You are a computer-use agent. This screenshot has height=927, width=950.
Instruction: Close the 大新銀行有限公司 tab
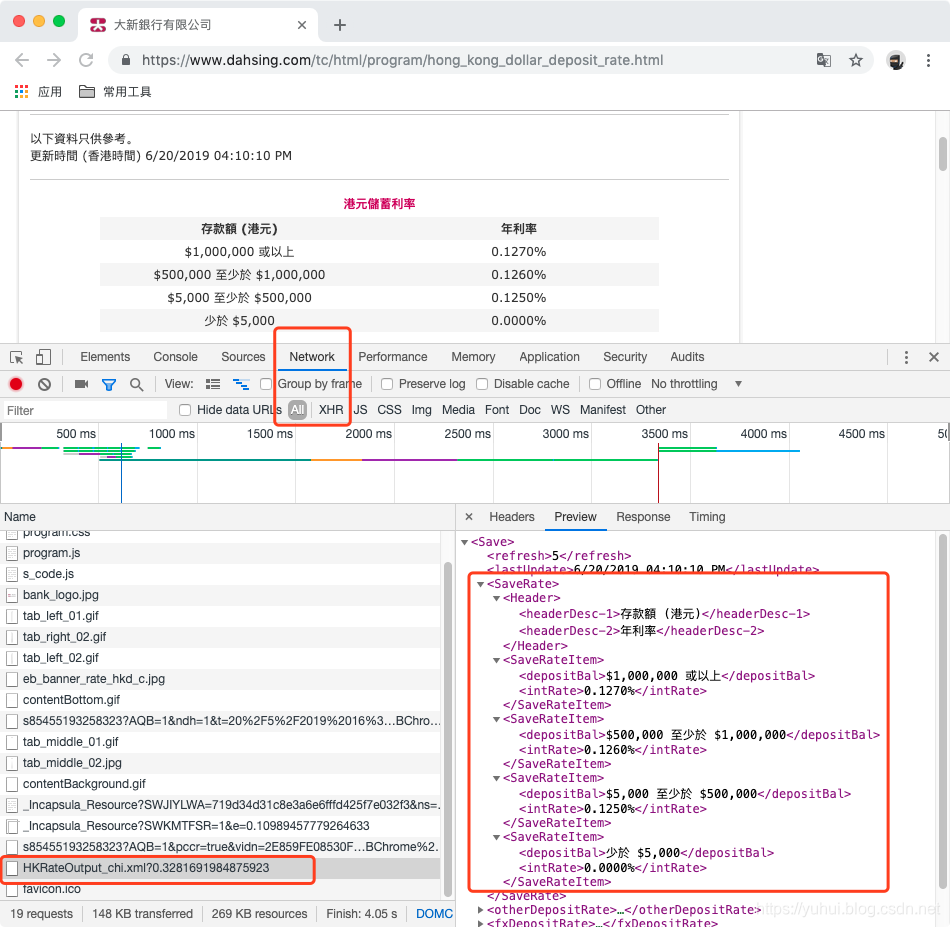pyautogui.click(x=302, y=25)
